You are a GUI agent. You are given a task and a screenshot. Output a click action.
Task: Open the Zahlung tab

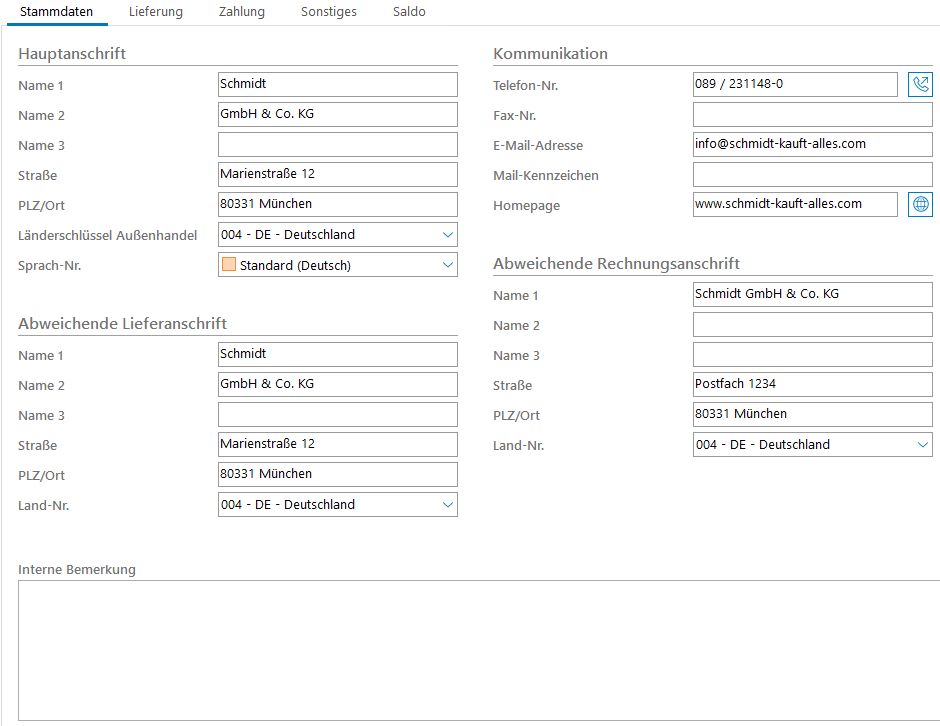tap(242, 12)
